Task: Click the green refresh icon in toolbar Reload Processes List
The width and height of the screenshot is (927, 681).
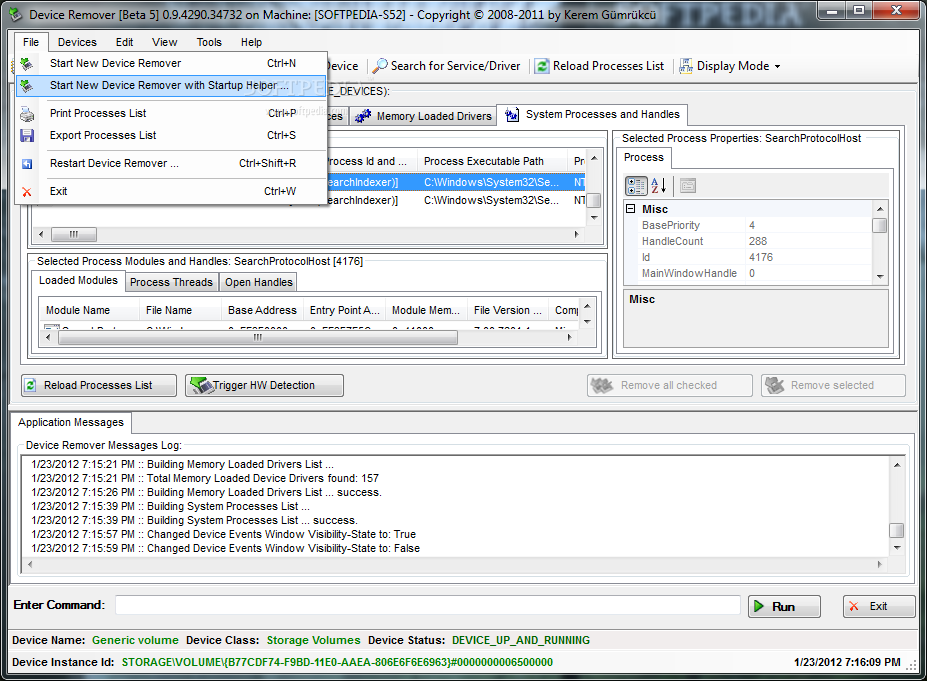Action: [x=542, y=66]
